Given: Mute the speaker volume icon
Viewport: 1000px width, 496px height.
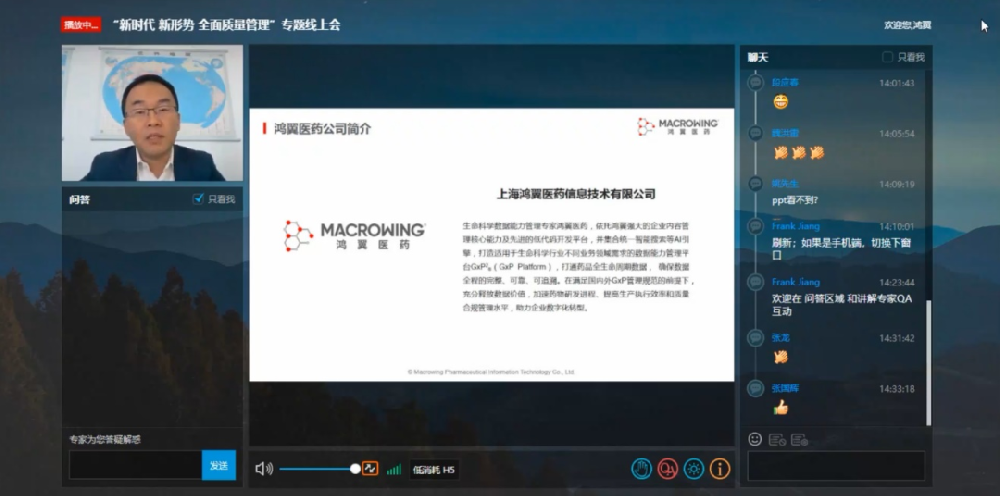Looking at the screenshot, I should coord(264,469).
